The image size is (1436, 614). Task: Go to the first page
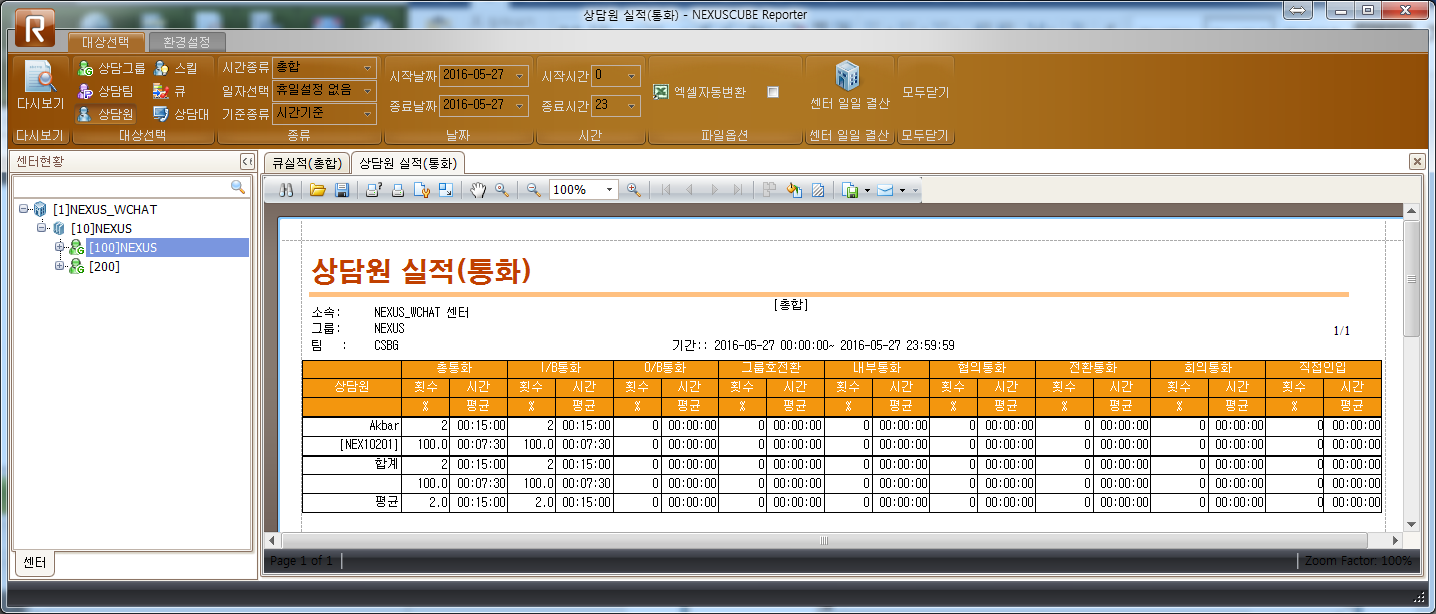click(x=665, y=190)
